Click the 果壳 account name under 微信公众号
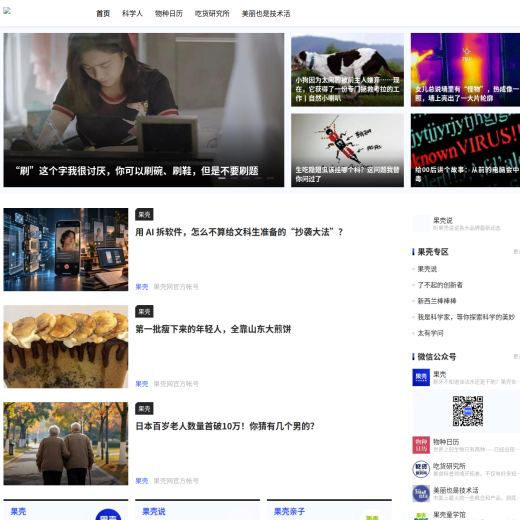Viewport: 520px width, 520px height. click(439, 374)
